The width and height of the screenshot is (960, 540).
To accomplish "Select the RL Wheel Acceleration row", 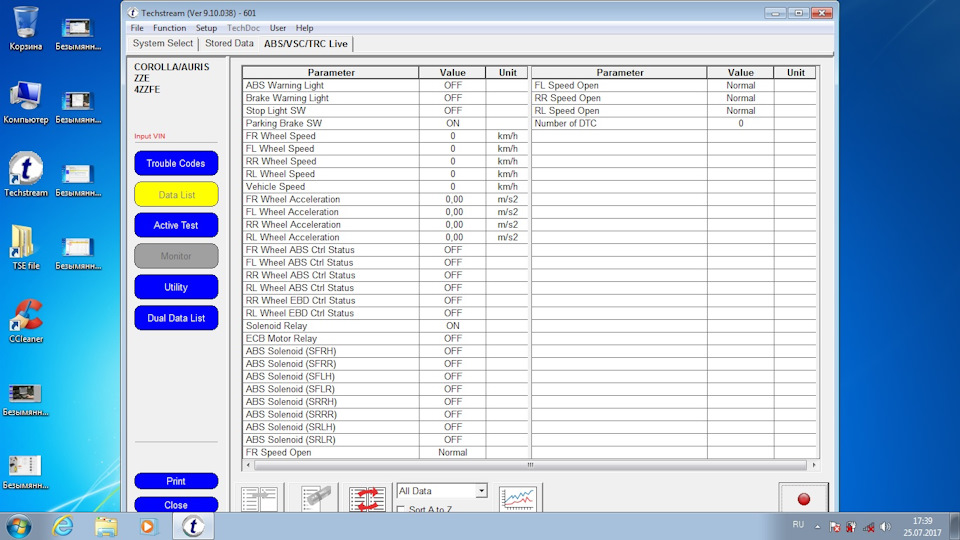I will pos(385,238).
